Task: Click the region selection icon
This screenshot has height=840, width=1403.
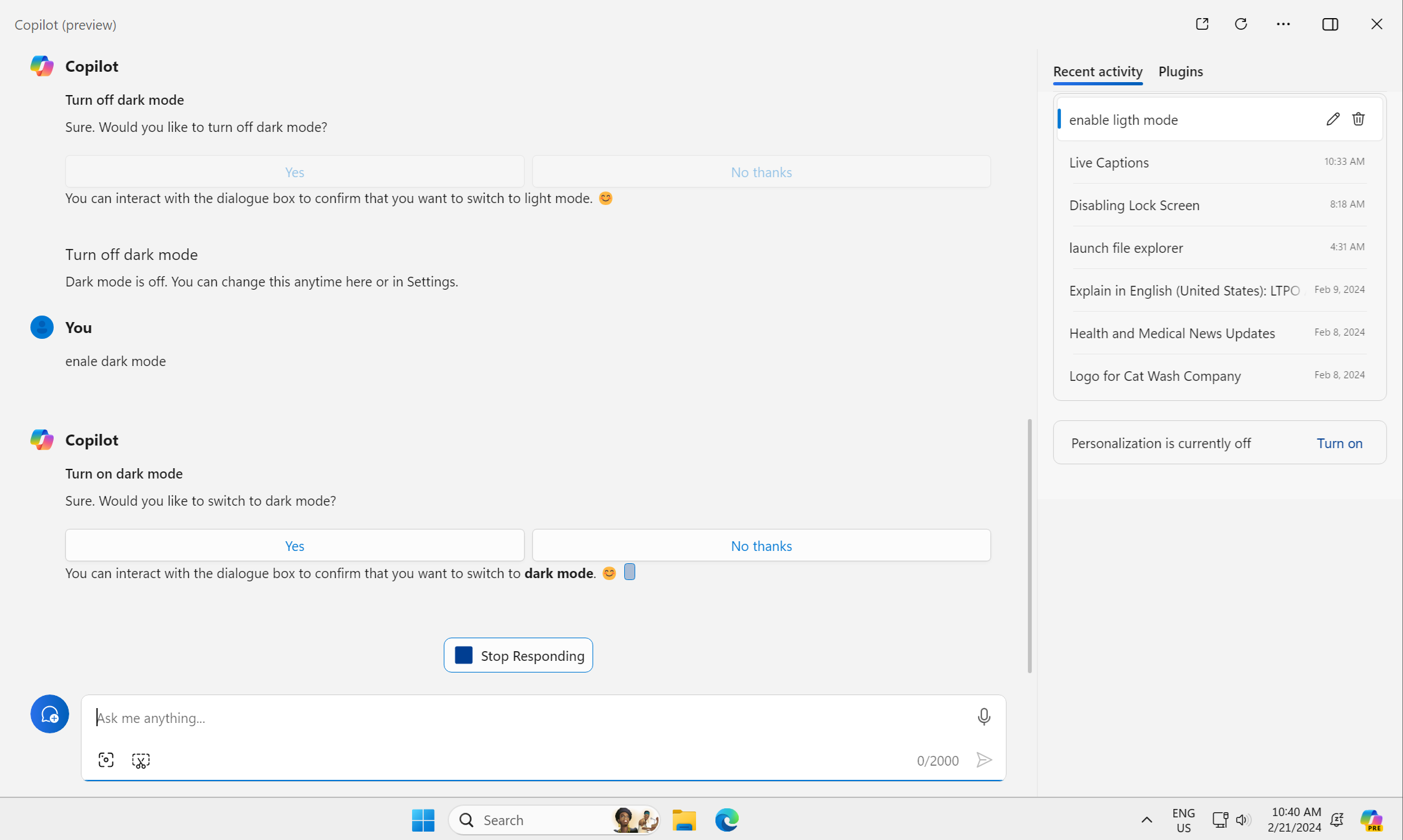Action: pyautogui.click(x=140, y=760)
